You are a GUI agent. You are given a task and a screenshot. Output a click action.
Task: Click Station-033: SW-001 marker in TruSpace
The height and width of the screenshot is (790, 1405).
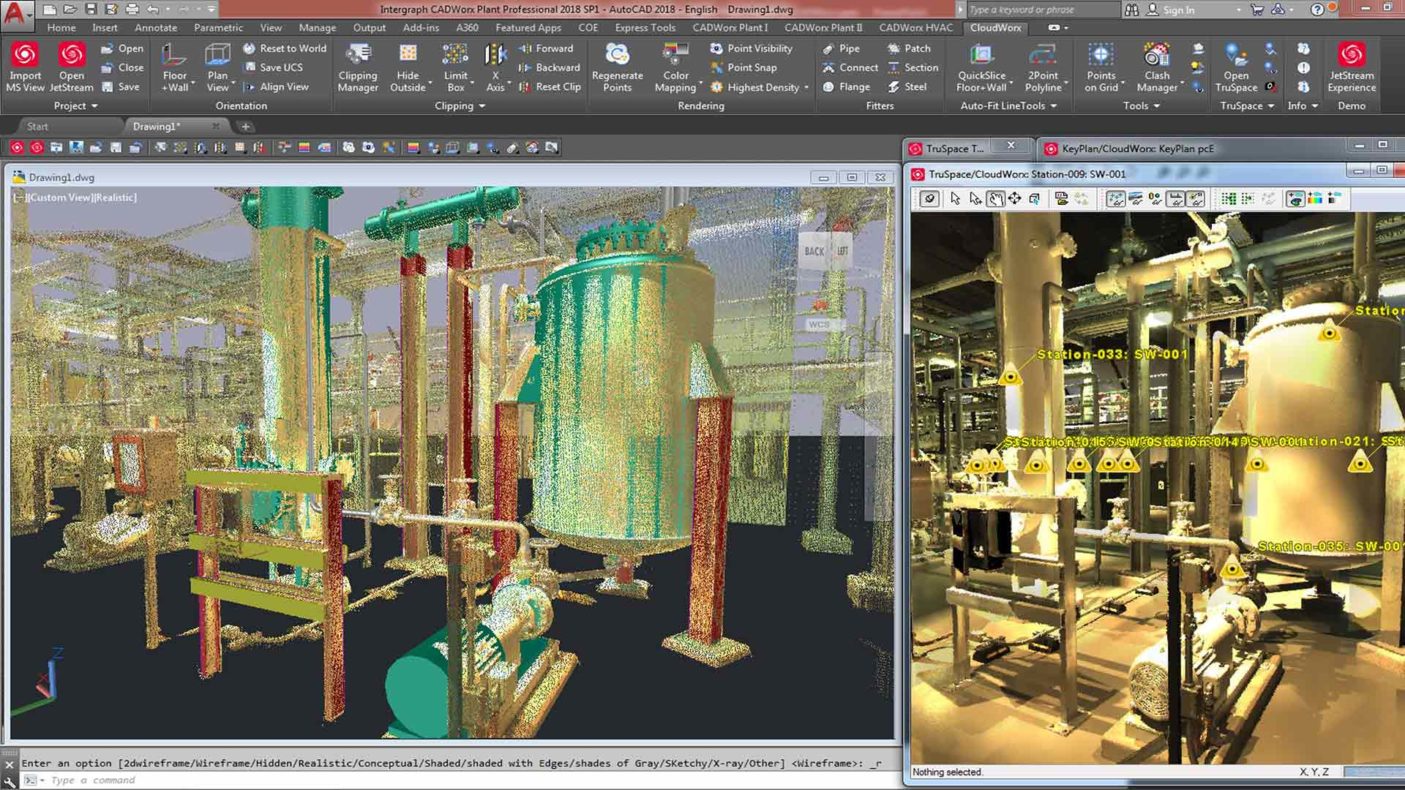pyautogui.click(x=1010, y=377)
